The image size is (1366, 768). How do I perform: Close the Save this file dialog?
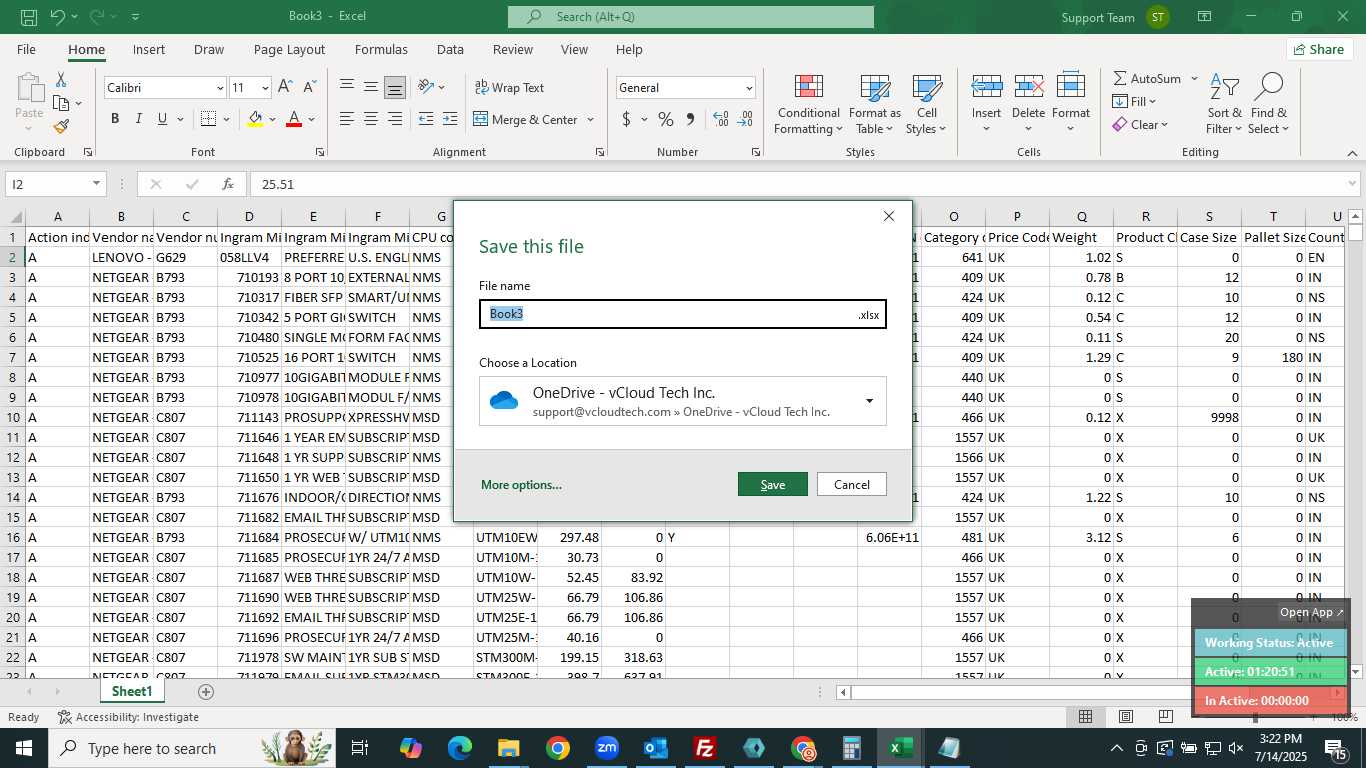click(888, 216)
